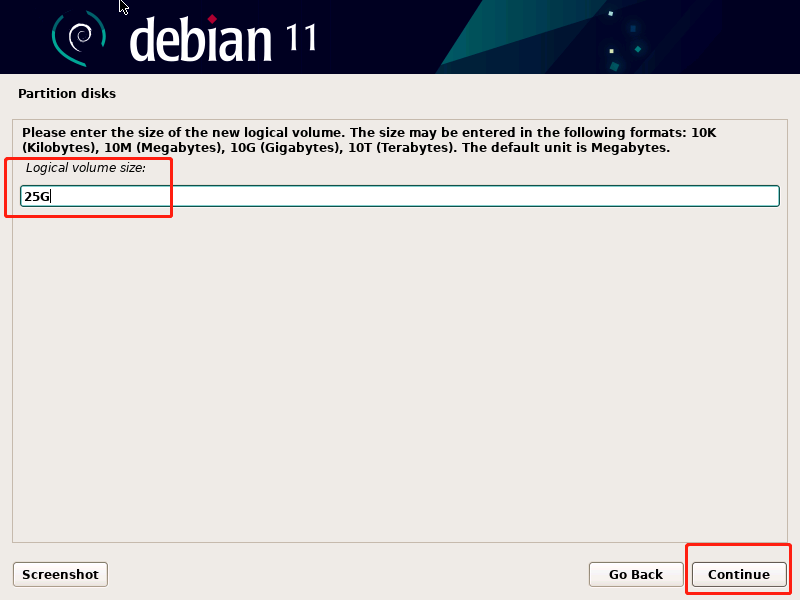
Task: Click the empty panel area below the input
Action: pyautogui.click(x=399, y=372)
